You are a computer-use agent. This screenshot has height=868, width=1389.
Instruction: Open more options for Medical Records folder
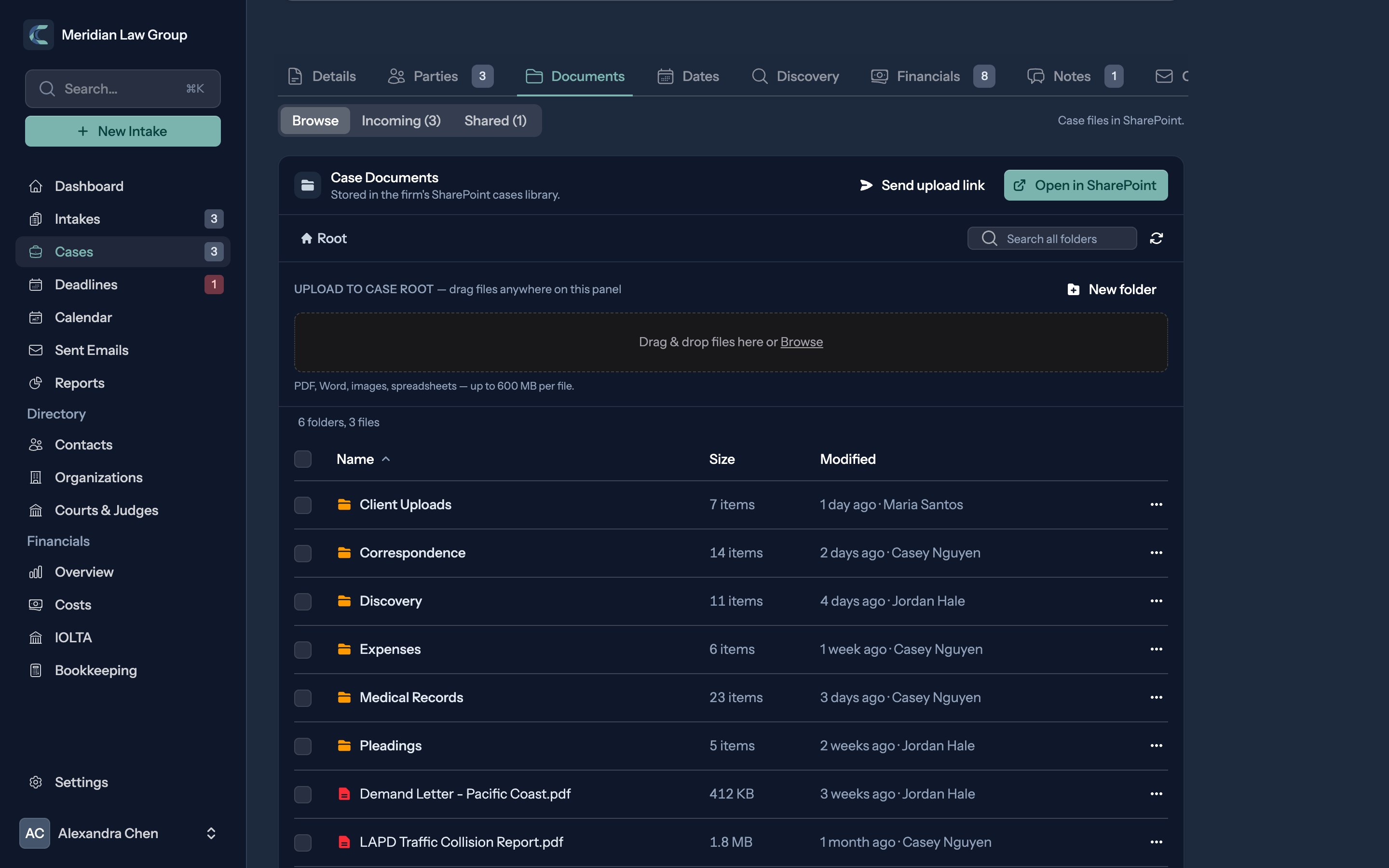[1156, 697]
